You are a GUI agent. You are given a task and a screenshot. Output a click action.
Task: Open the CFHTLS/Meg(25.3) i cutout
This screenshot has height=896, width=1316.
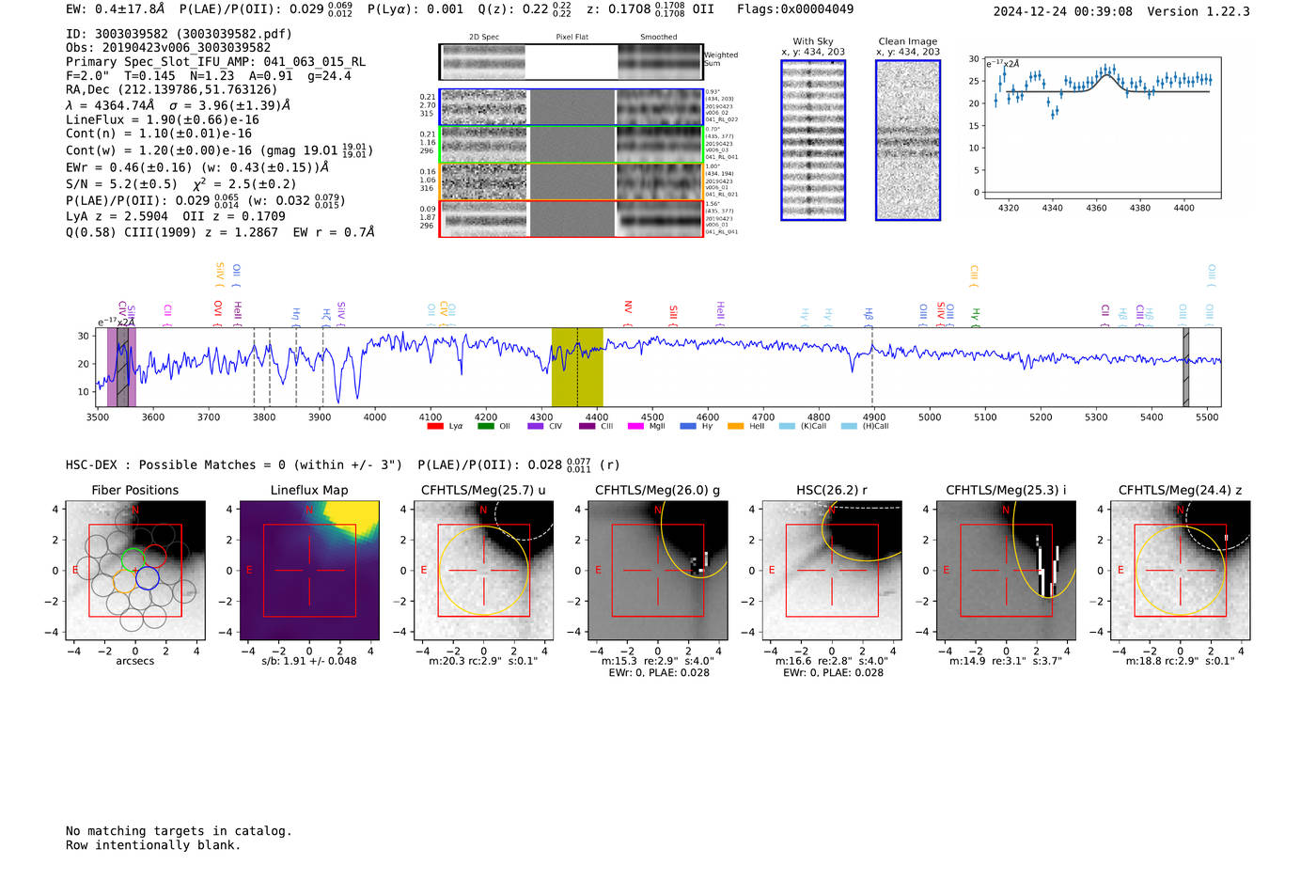(1006, 571)
